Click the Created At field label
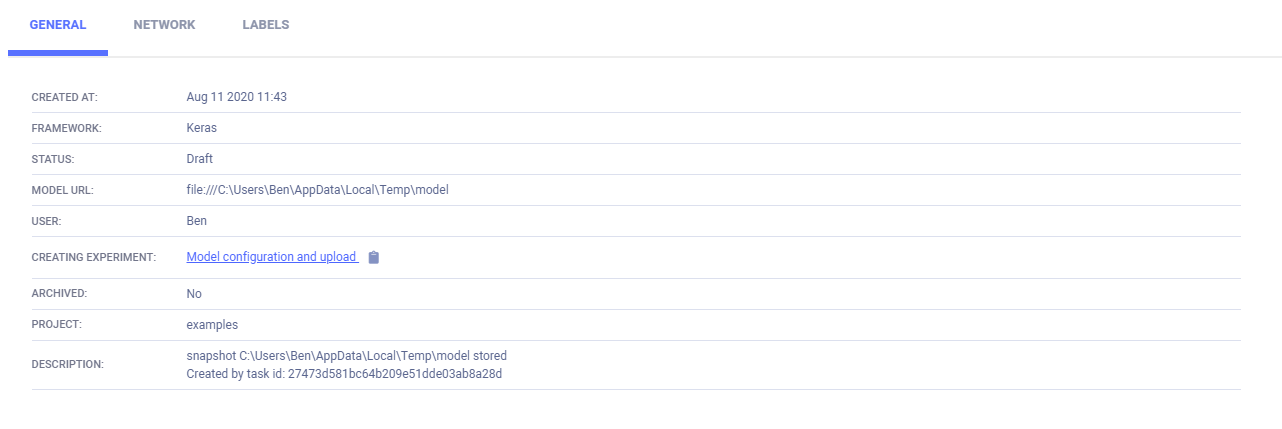Viewport: 1282px width, 429px height. click(x=65, y=98)
